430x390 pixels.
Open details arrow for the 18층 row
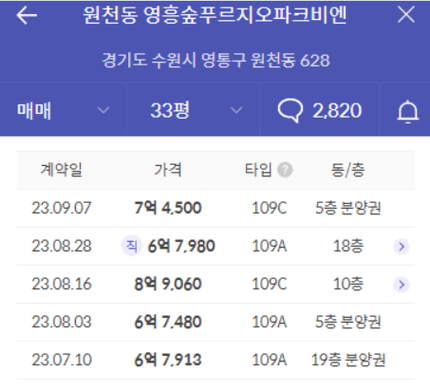click(x=401, y=246)
